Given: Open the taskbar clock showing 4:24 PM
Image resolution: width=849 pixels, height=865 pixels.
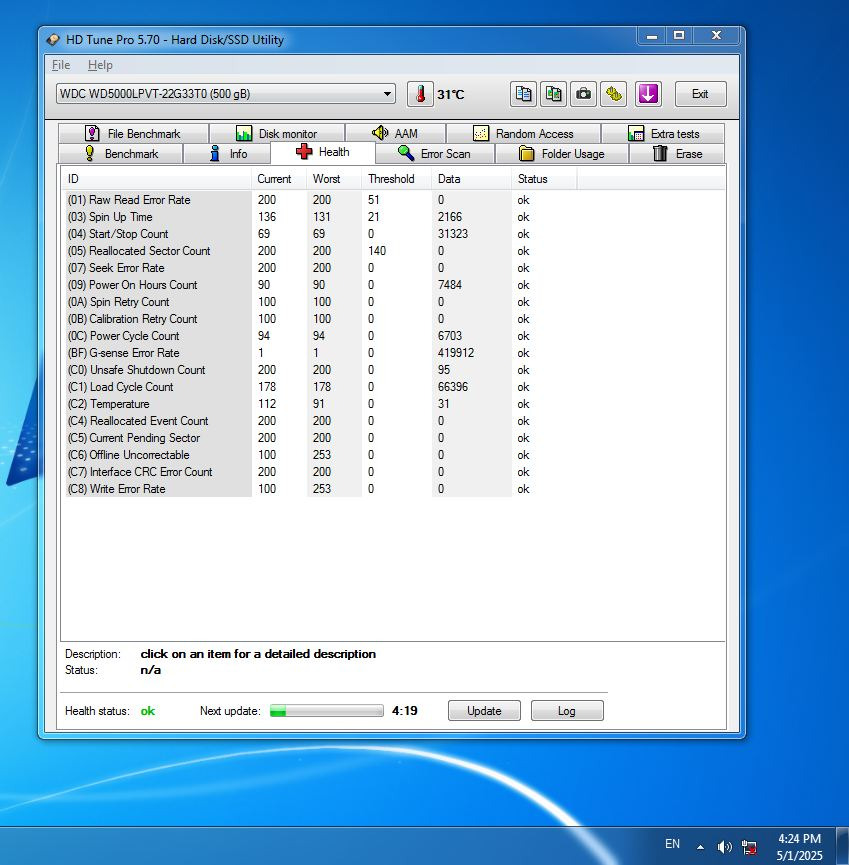Looking at the screenshot, I should click(x=800, y=847).
